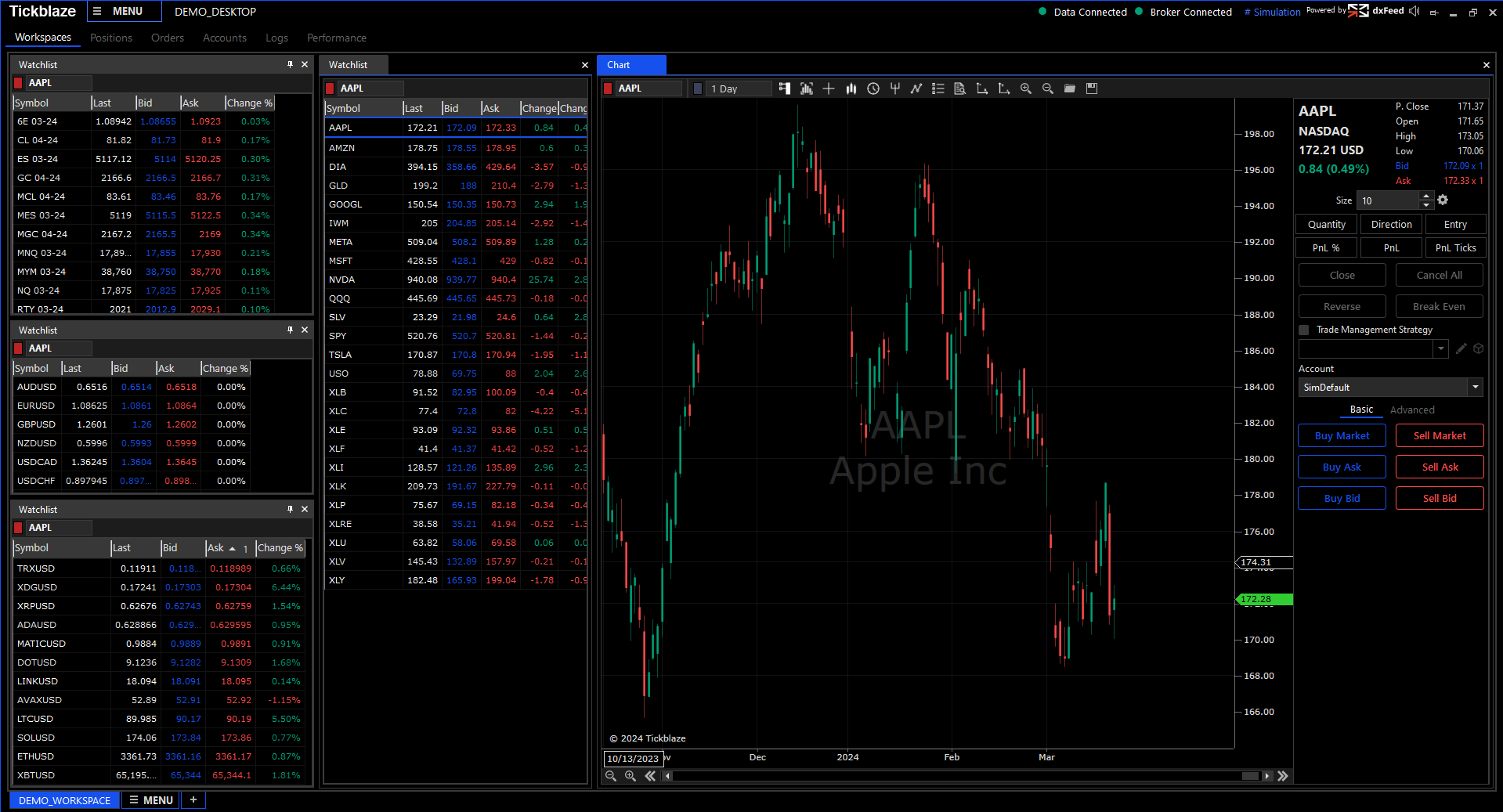The image size is (1503, 812).
Task: Click the clock session icon in chart toolbar
Action: click(873, 88)
